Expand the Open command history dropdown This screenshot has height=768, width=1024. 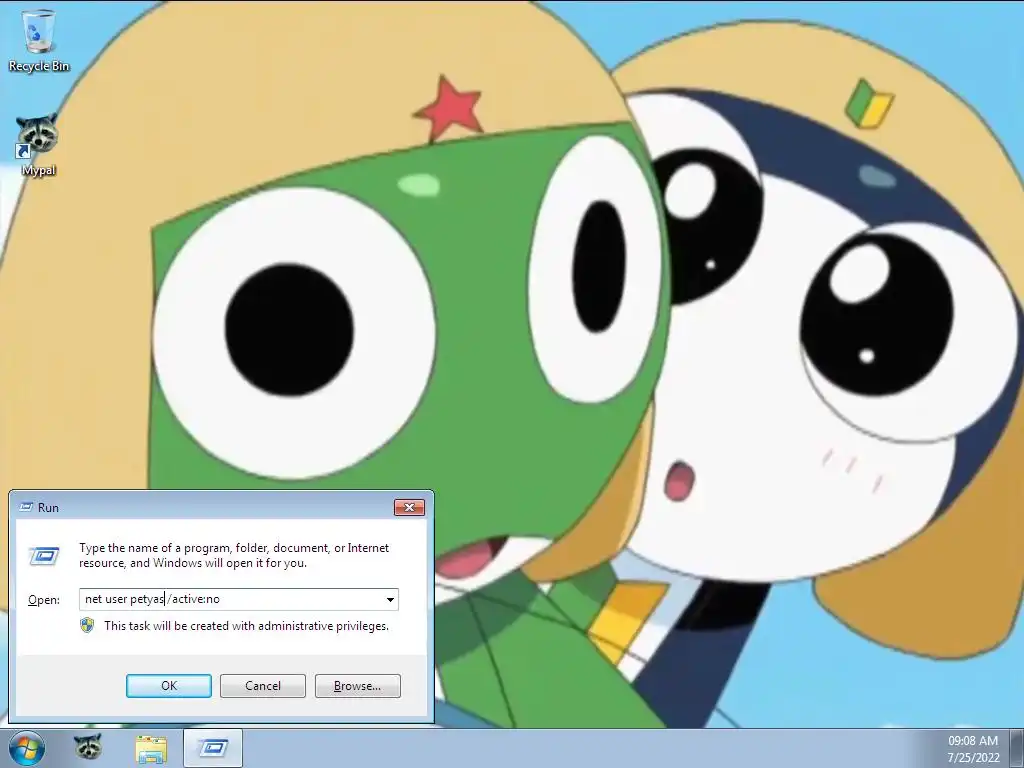[390, 600]
